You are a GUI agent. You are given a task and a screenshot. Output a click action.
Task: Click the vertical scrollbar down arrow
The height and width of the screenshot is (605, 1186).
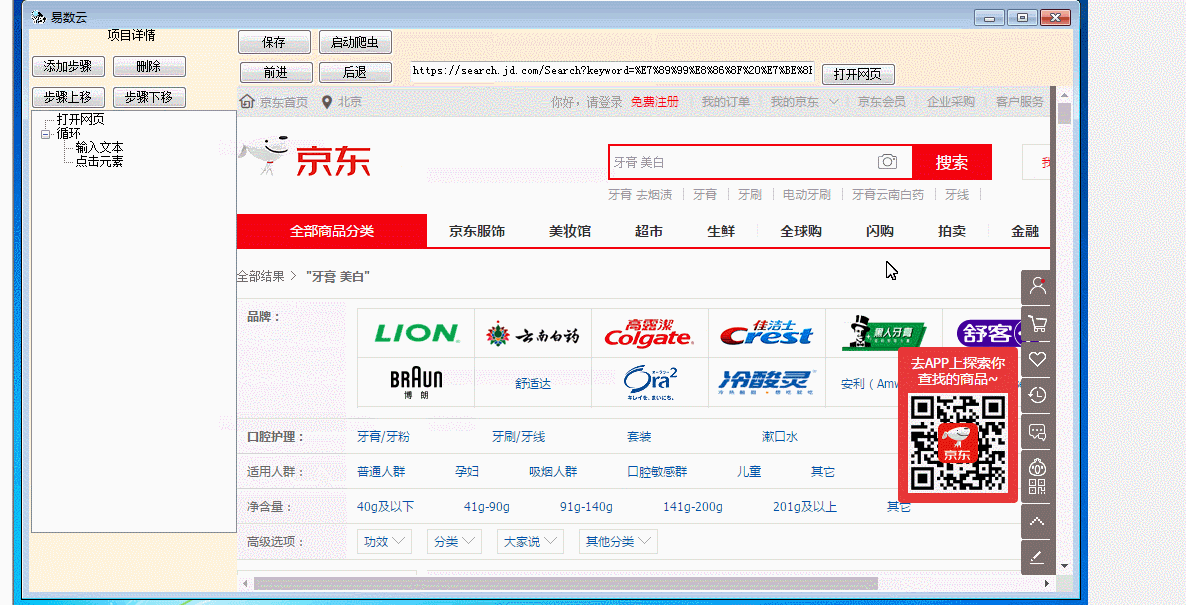click(1064, 566)
